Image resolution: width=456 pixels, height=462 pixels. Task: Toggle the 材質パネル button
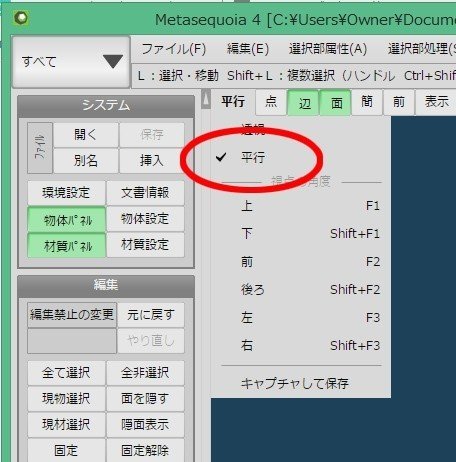[x=66, y=245]
